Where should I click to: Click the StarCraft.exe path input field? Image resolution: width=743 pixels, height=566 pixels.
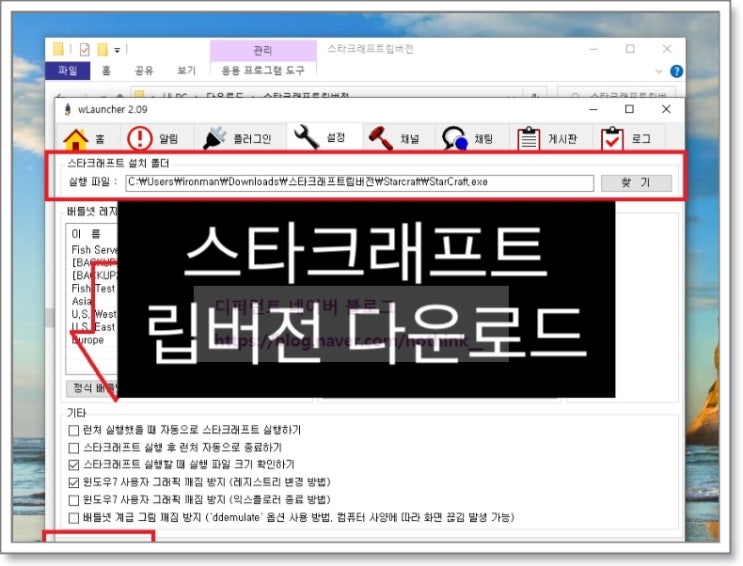tap(359, 183)
